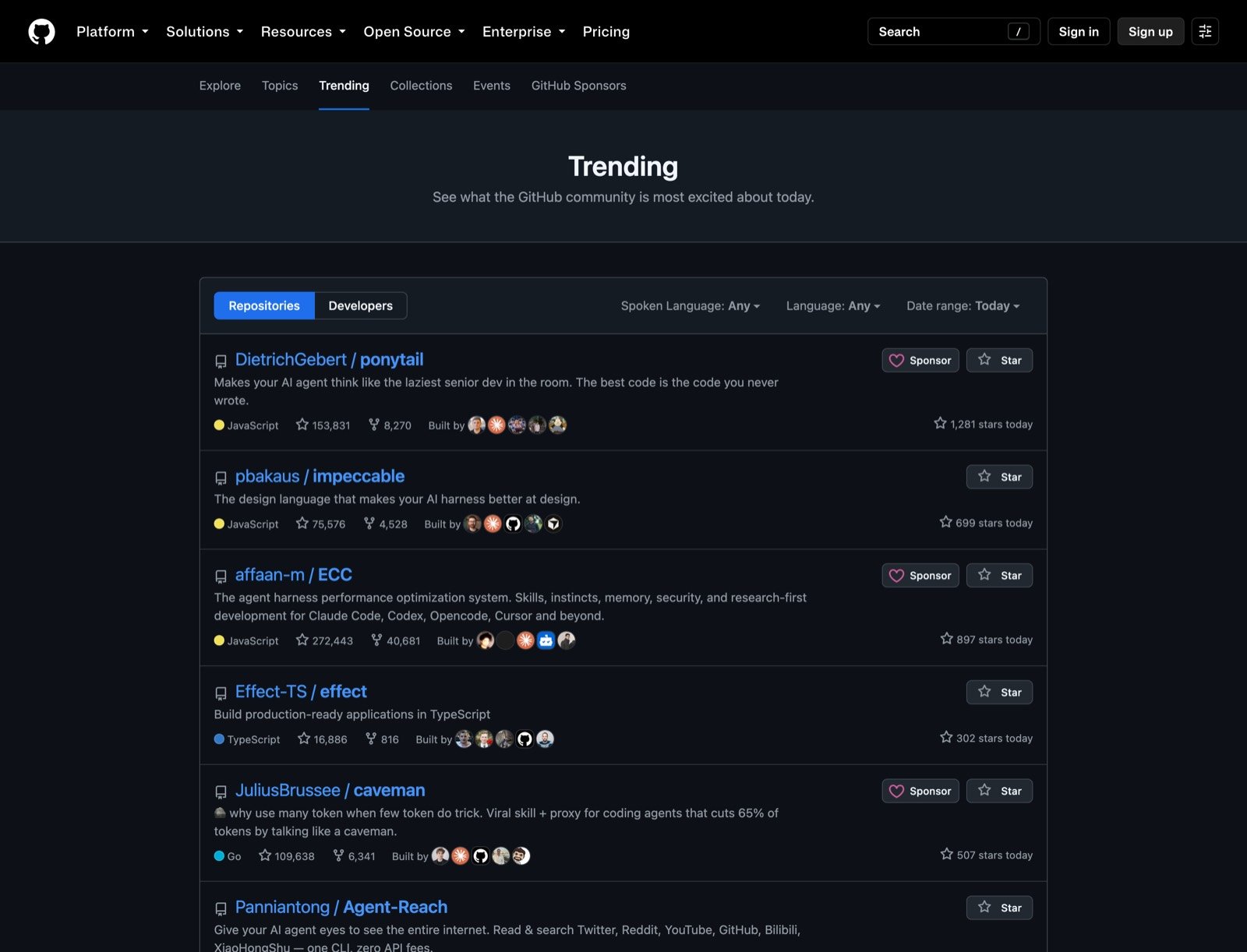Open forks 4,528 of impeccable
The image size is (1247, 952).
pyautogui.click(x=385, y=524)
